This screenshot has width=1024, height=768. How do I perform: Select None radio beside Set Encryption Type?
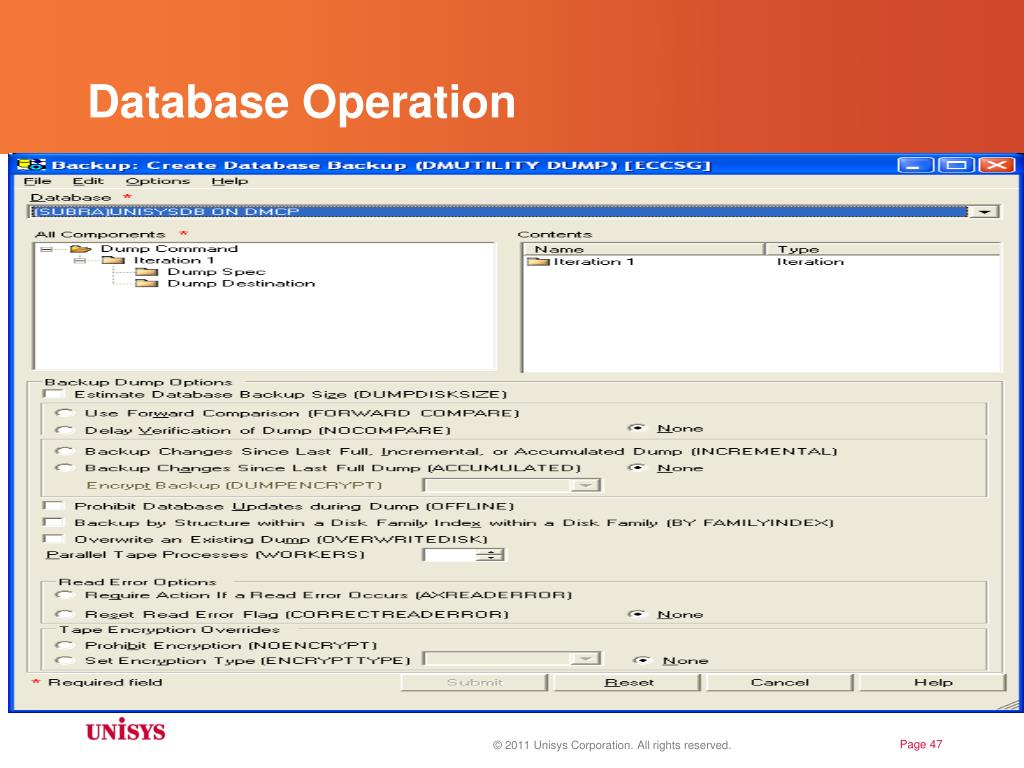pos(642,660)
